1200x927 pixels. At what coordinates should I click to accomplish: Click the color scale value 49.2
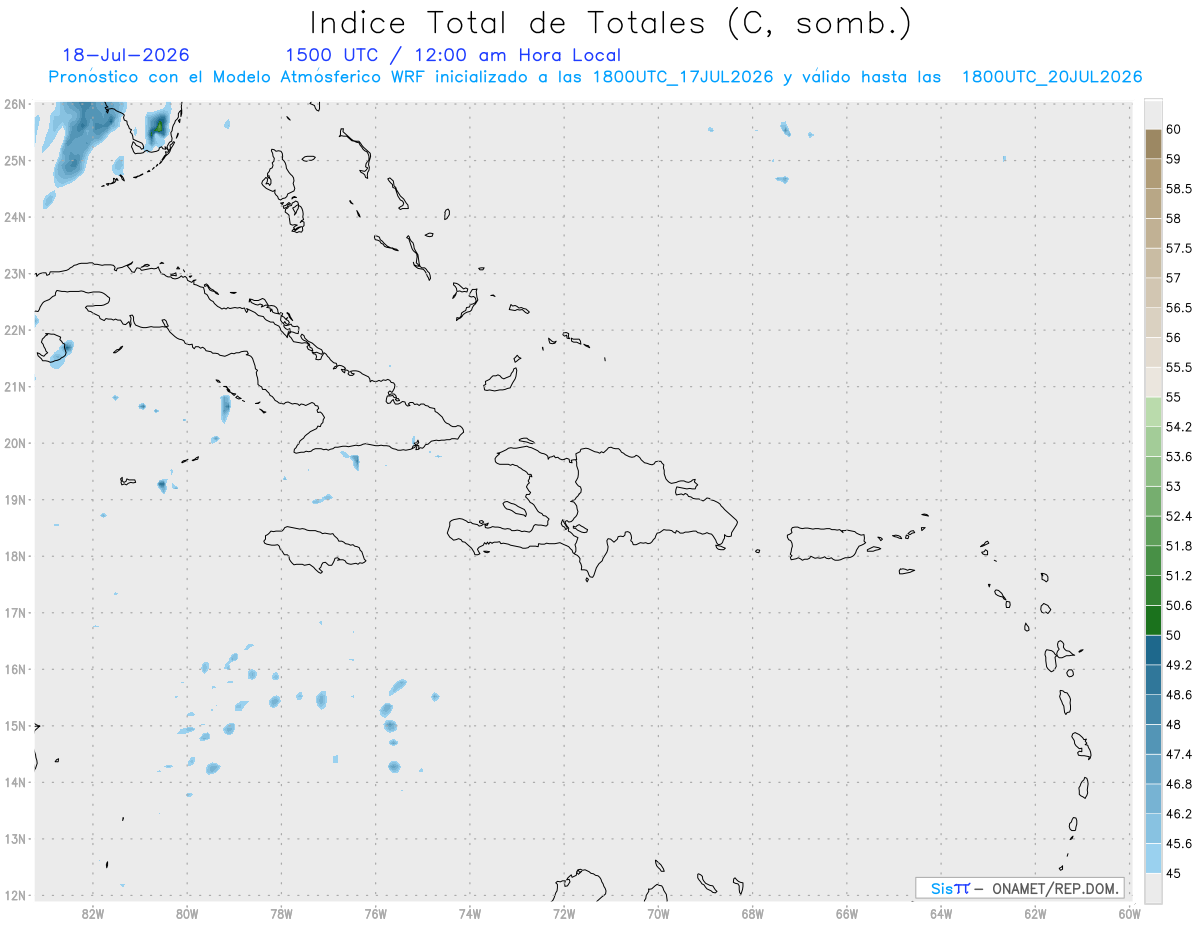[1178, 665]
